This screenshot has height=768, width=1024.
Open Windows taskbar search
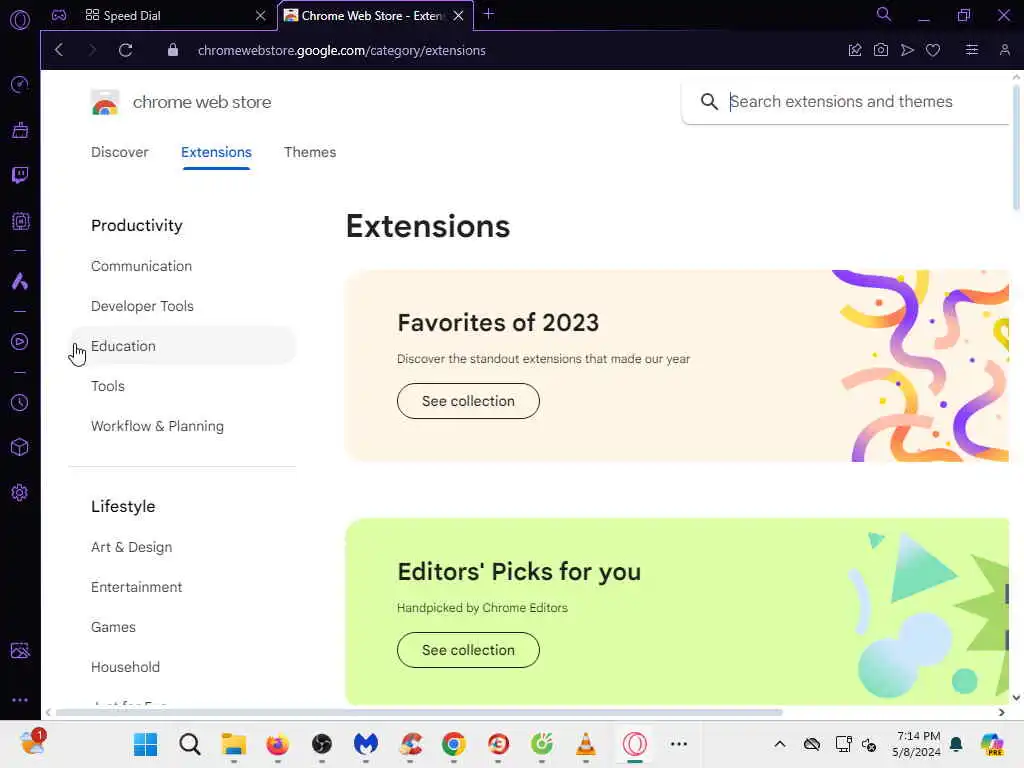(190, 744)
